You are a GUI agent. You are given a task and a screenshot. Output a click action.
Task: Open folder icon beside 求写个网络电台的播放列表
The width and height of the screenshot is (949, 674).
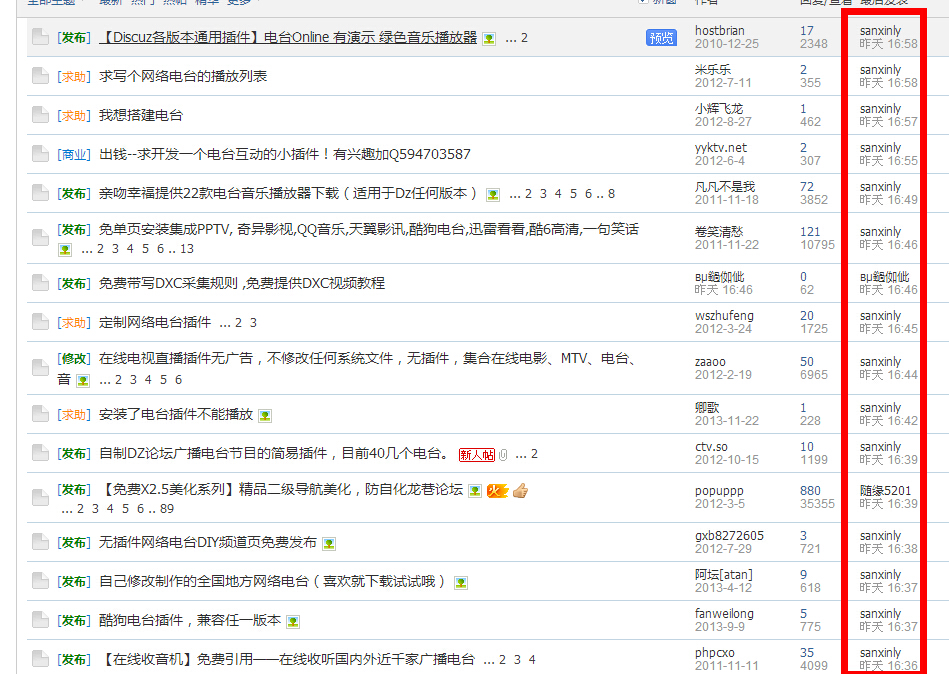tap(40, 76)
